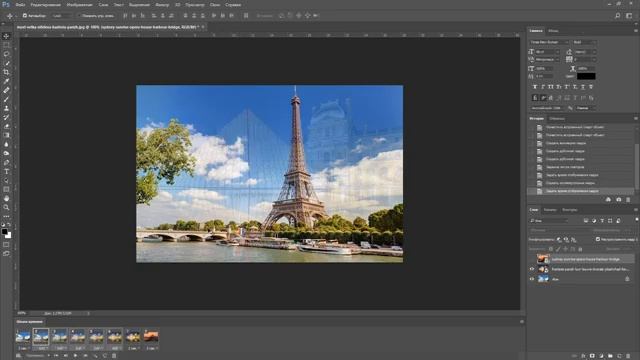Select the Move tool
This screenshot has height=360, width=640.
tap(6, 36)
